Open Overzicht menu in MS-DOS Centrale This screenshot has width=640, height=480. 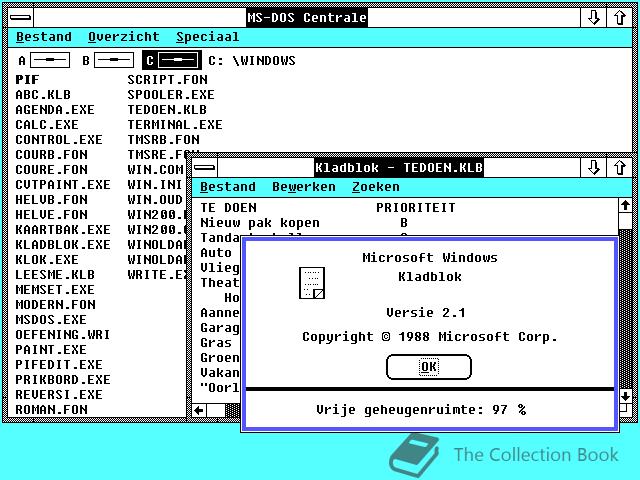pyautogui.click(x=124, y=37)
